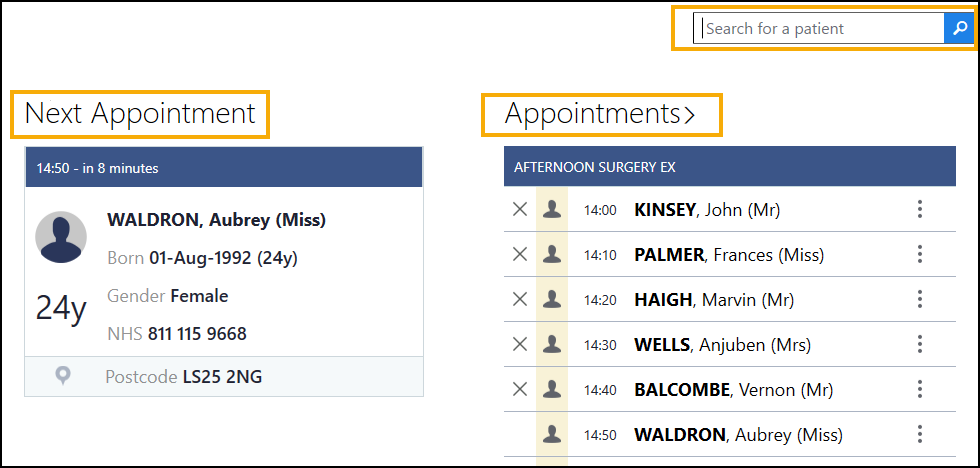Click into the Search for a patient field
The height and width of the screenshot is (468, 980).
[x=820, y=28]
